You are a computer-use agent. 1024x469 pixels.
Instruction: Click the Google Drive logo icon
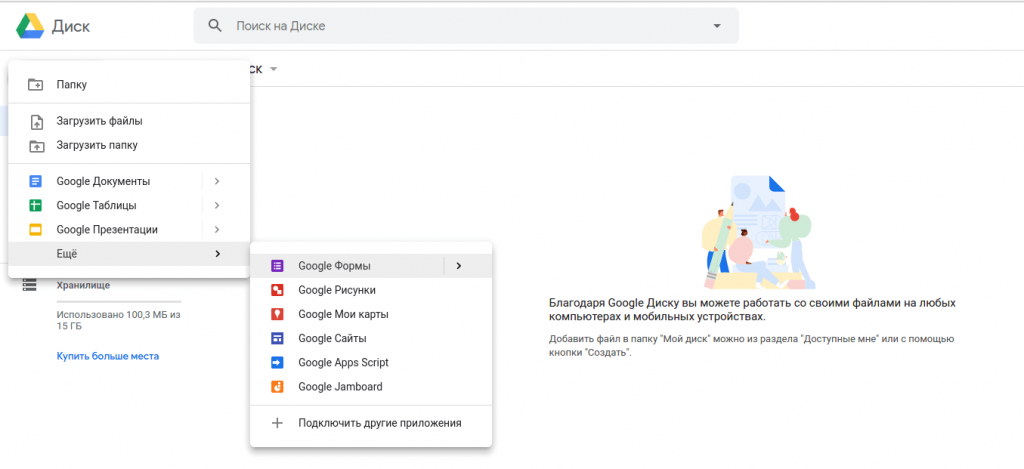click(27, 25)
